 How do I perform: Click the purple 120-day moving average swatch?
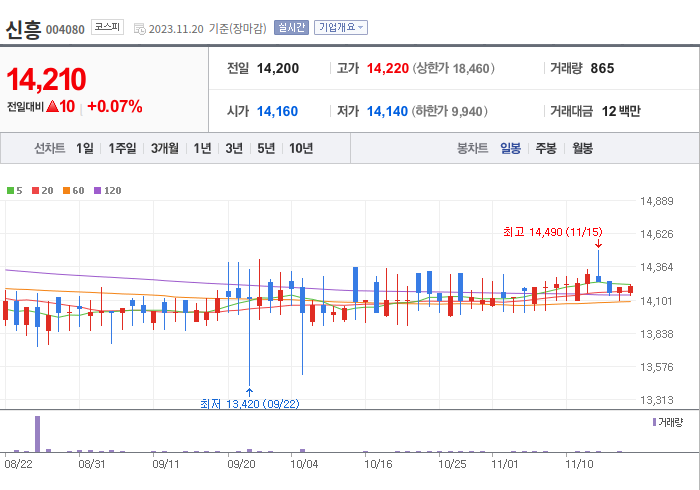(x=97, y=191)
